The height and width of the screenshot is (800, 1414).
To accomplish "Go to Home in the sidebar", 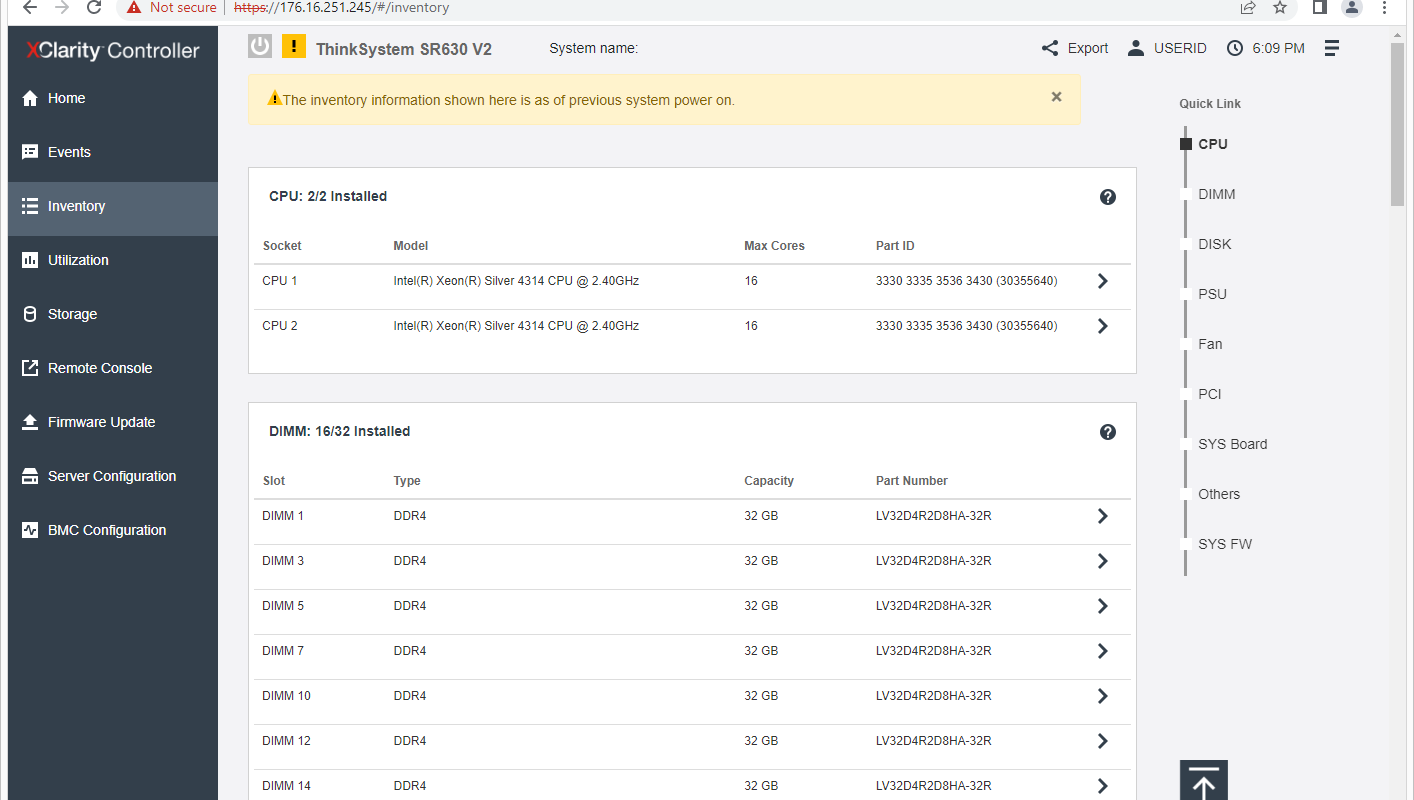I will tap(113, 98).
